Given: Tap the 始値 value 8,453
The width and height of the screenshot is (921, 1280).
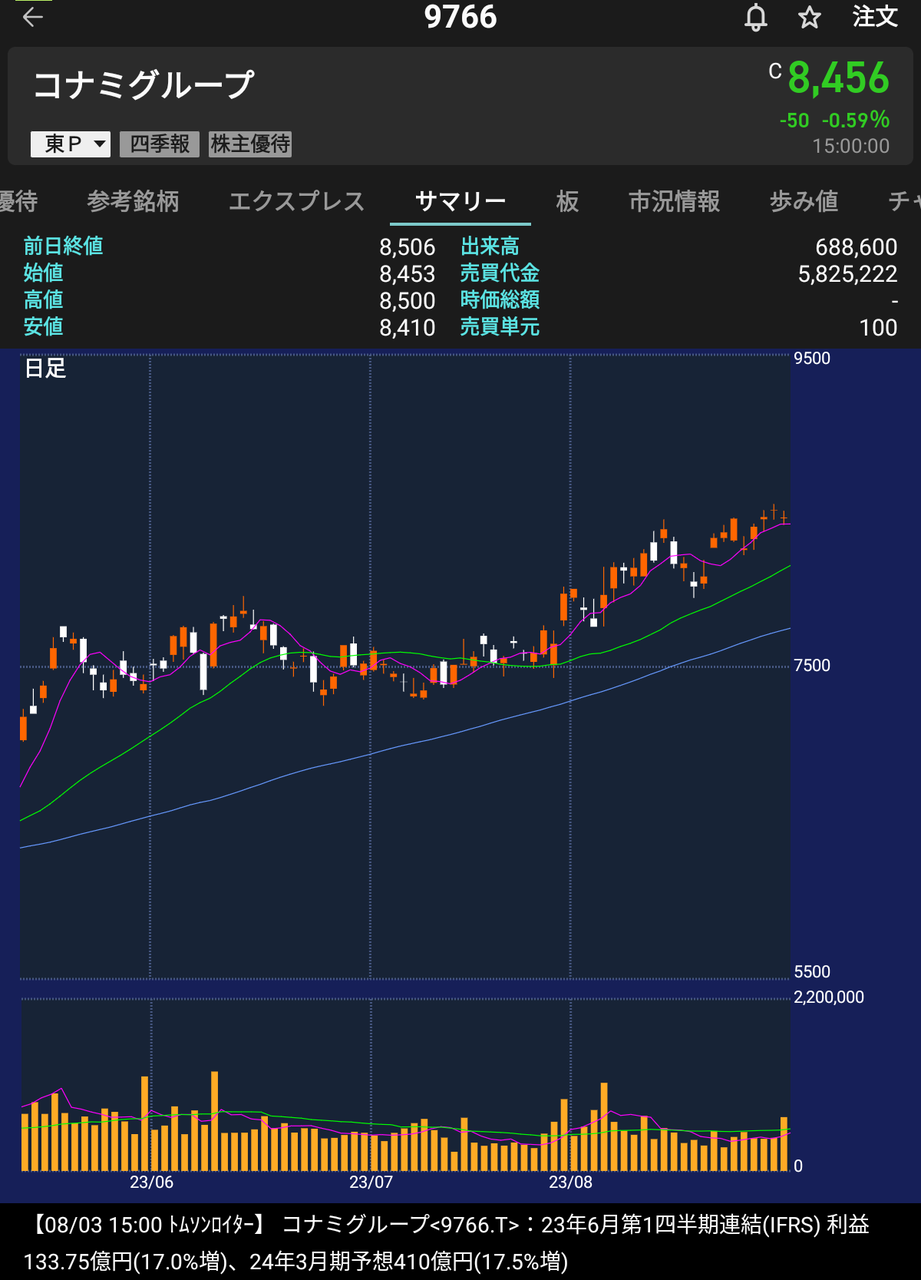Looking at the screenshot, I should [x=407, y=274].
